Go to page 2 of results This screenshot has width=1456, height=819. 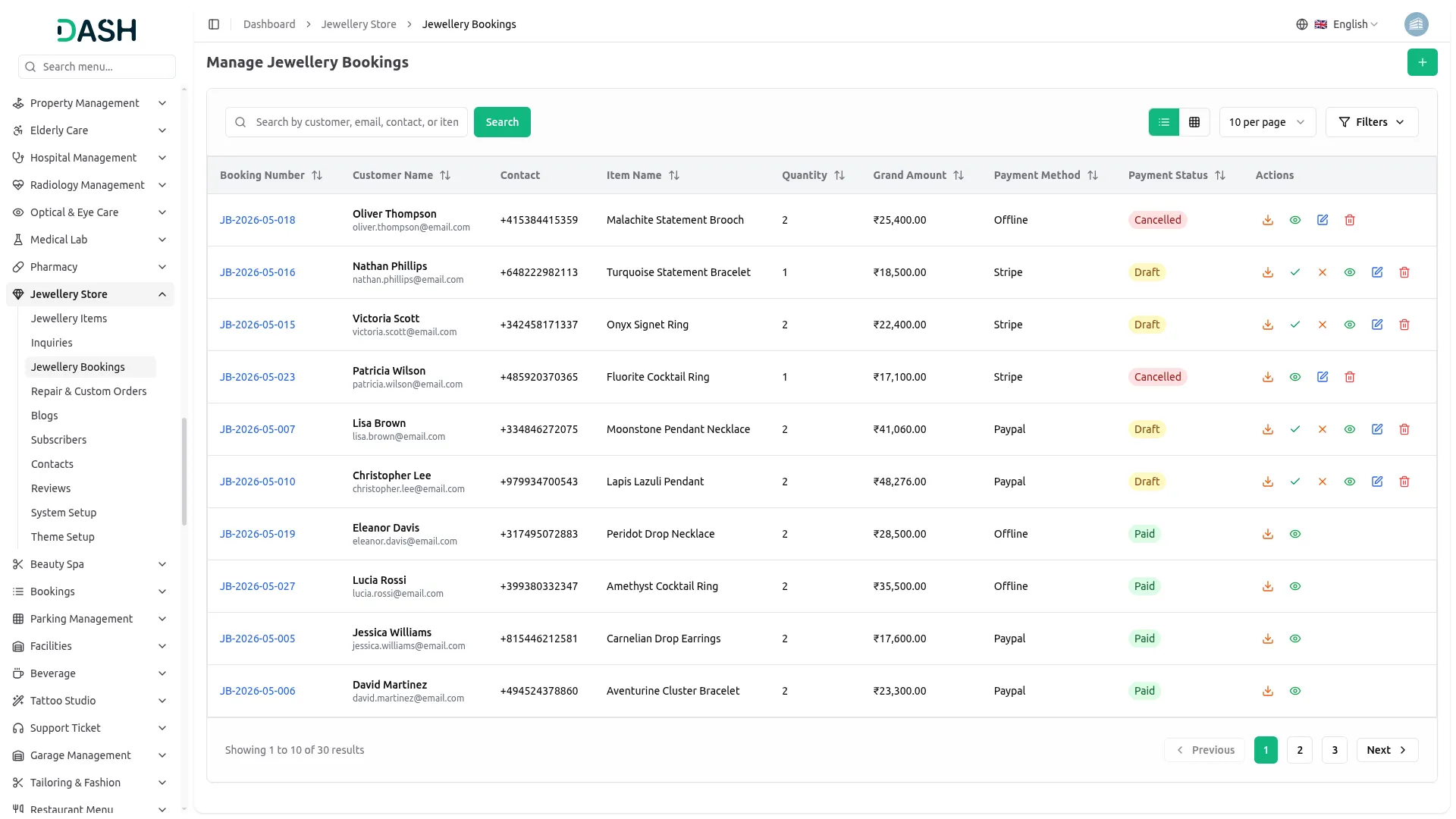(1299, 750)
